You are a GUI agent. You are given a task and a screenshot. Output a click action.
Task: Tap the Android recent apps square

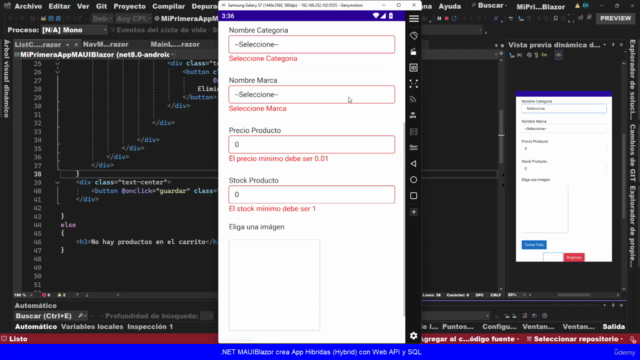tap(413, 196)
